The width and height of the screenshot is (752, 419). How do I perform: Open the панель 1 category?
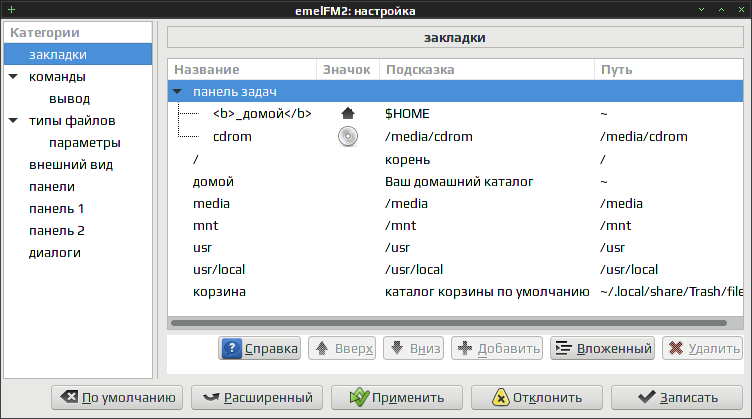pos(57,209)
